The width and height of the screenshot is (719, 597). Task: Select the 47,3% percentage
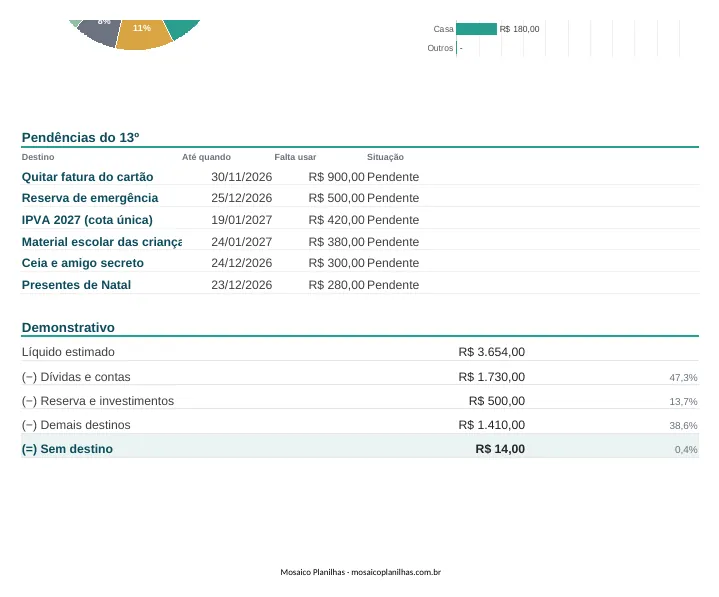pos(683,378)
